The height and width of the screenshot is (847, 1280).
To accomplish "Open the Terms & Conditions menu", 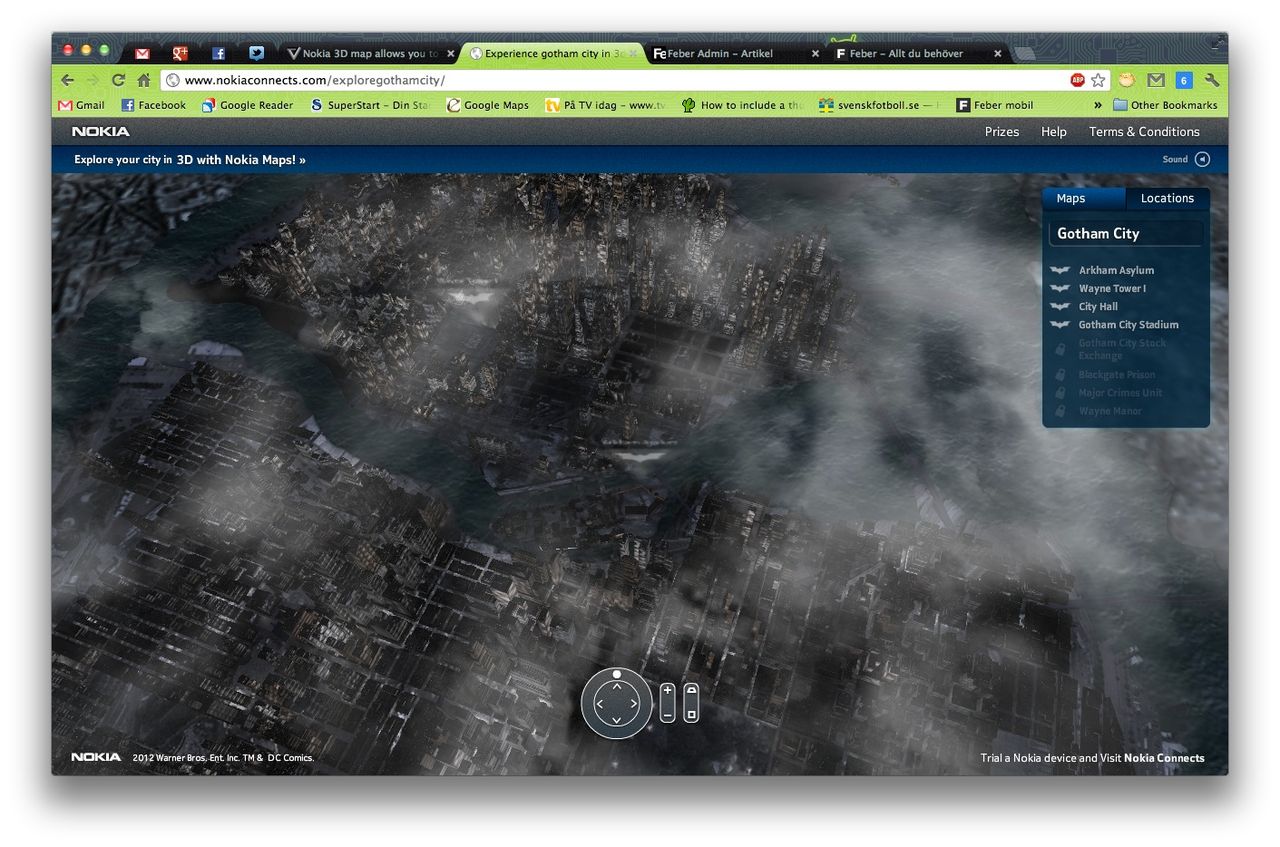I will [1144, 131].
